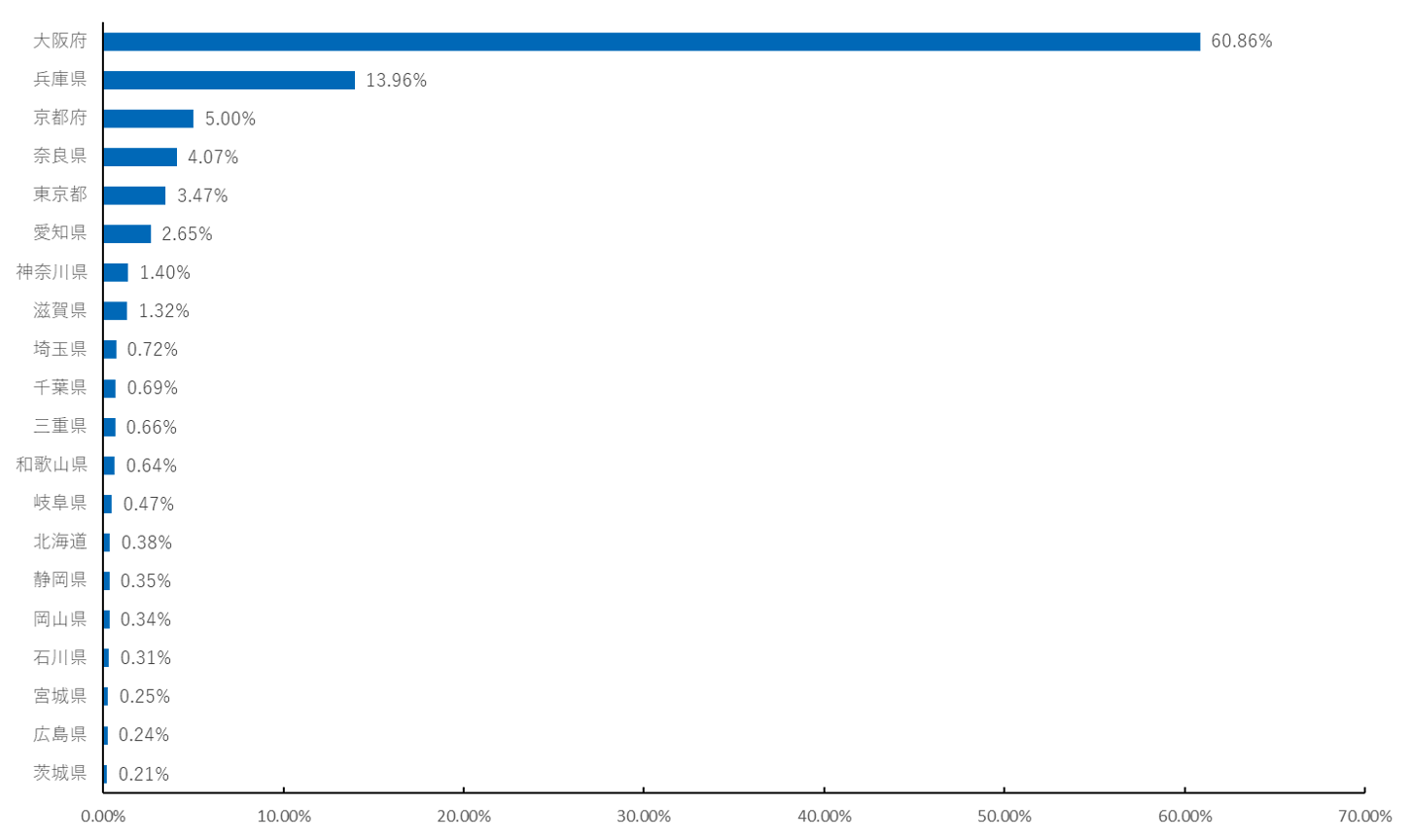Select the 13.96% data label
This screenshot has height=840, width=1412.
[396, 81]
